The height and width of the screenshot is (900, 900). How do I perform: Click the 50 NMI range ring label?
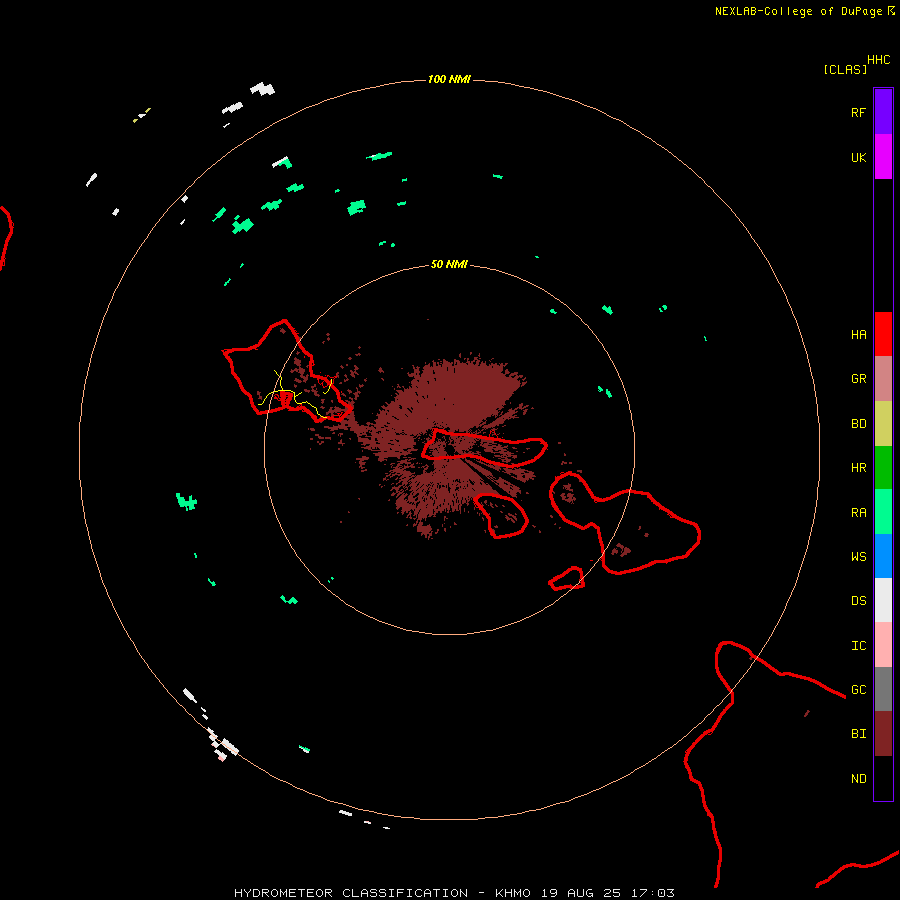pos(449,264)
